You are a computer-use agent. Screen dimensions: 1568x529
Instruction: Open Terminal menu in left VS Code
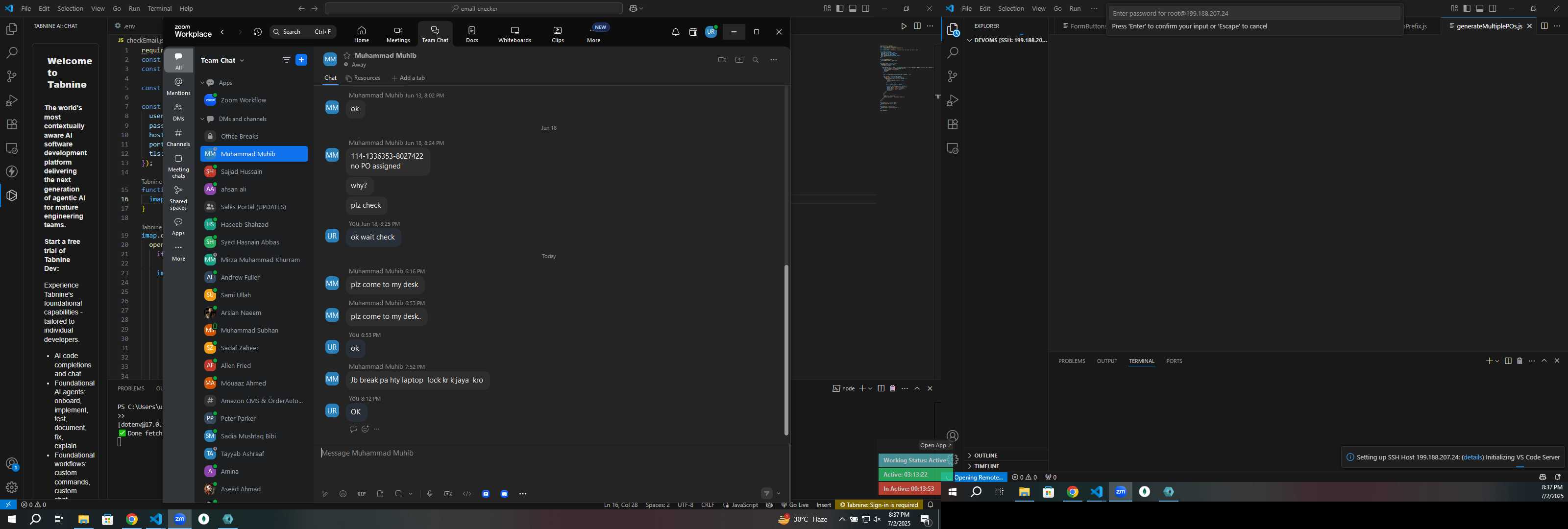click(x=159, y=8)
